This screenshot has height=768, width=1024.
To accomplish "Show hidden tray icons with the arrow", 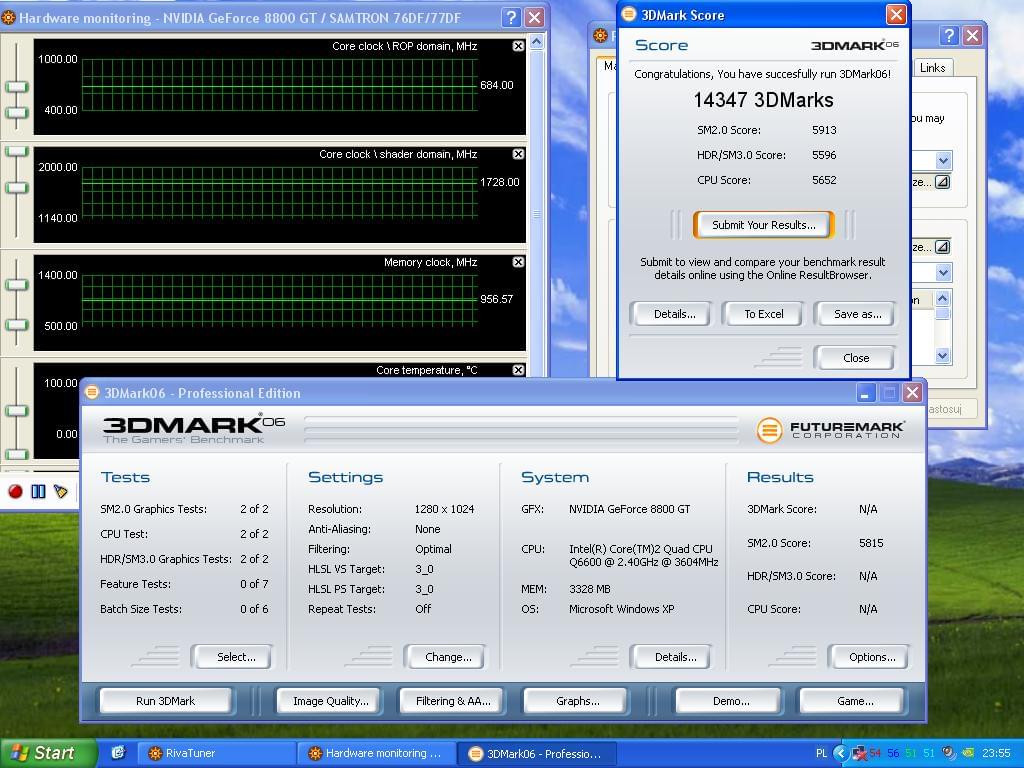I will (840, 753).
